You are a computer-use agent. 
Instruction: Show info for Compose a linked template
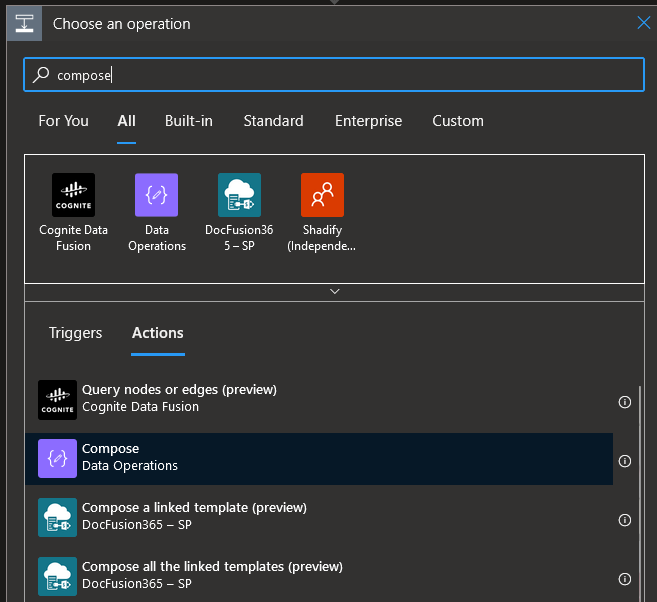pos(624,520)
